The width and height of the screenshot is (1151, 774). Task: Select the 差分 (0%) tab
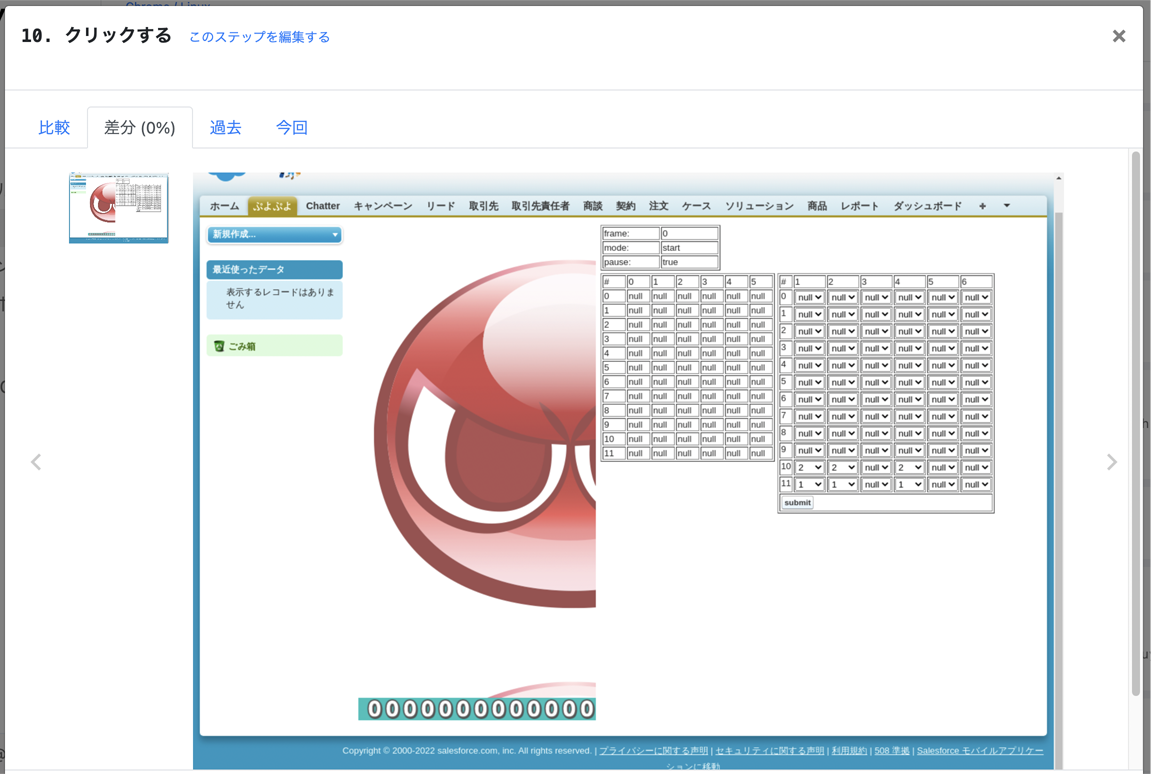tap(139, 127)
